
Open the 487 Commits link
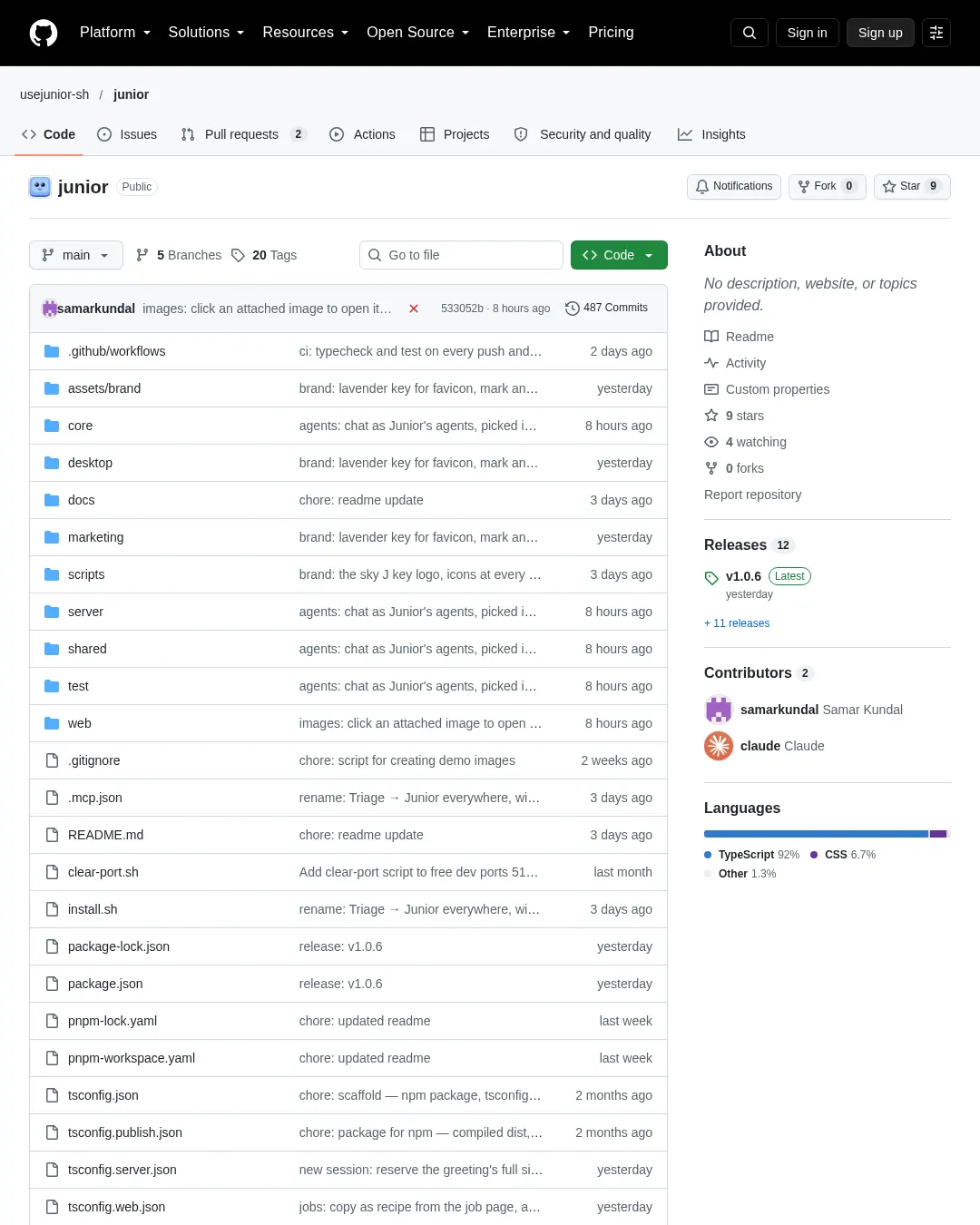coord(606,308)
